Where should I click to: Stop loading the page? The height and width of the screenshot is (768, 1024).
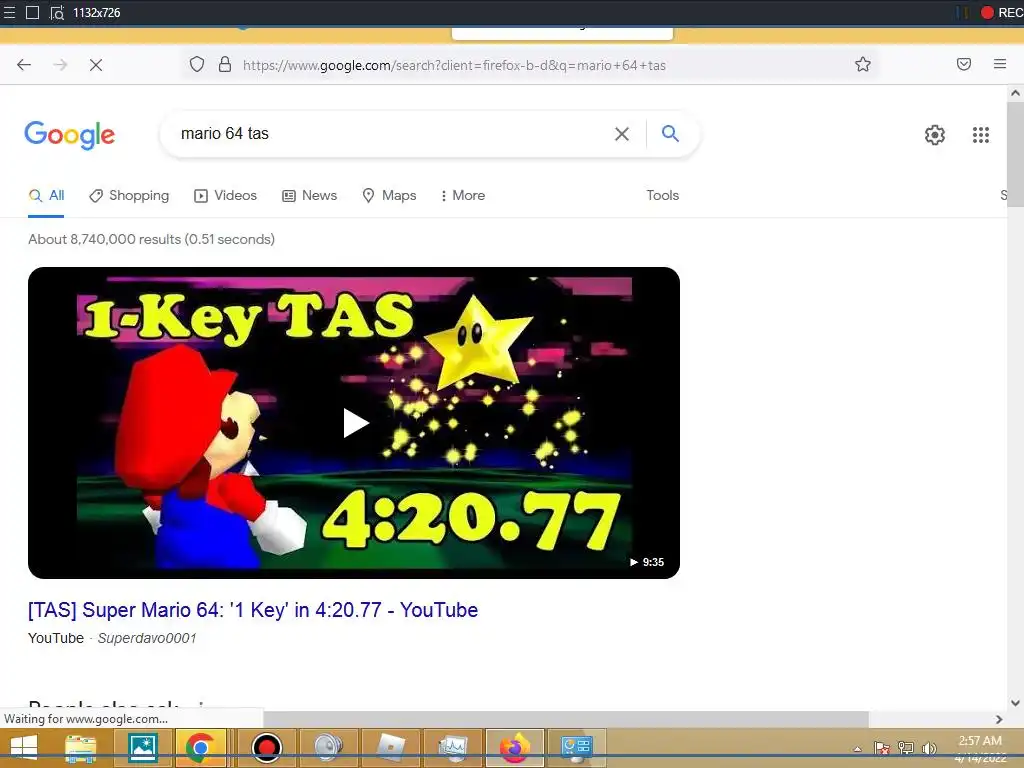tap(96, 65)
